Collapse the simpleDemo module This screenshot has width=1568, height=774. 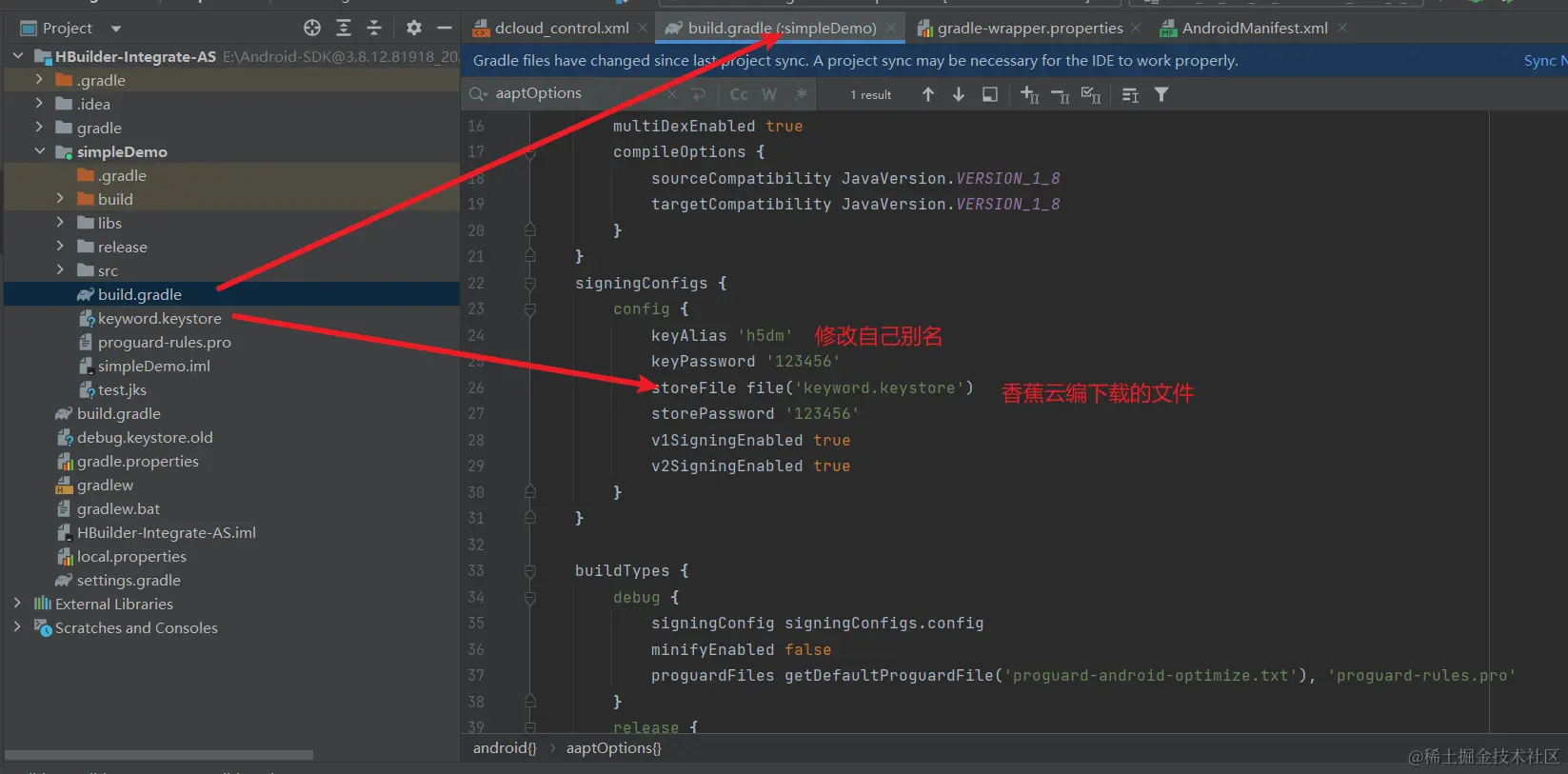click(39, 151)
